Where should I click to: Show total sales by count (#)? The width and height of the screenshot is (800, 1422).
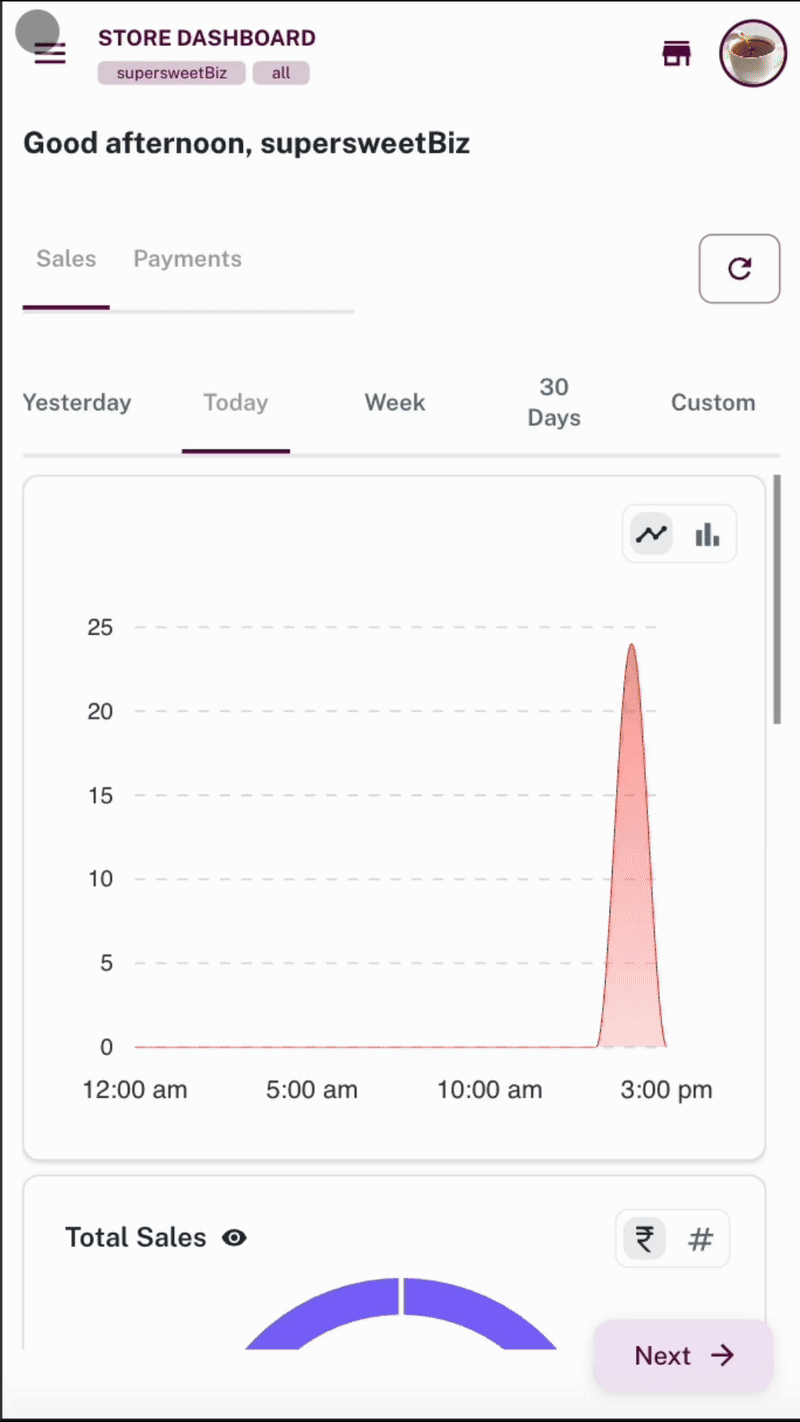point(701,1240)
